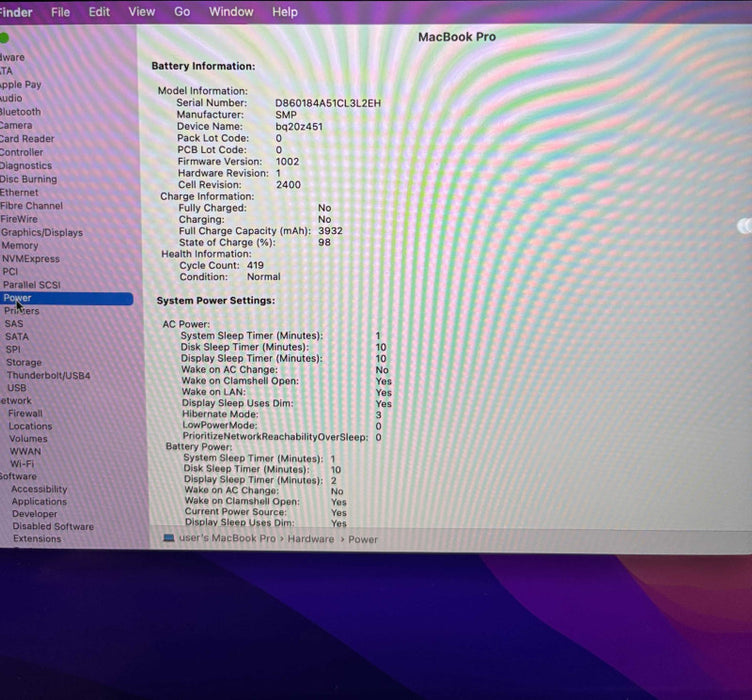Click the Battery Information heading
The height and width of the screenshot is (700, 752).
click(203, 66)
